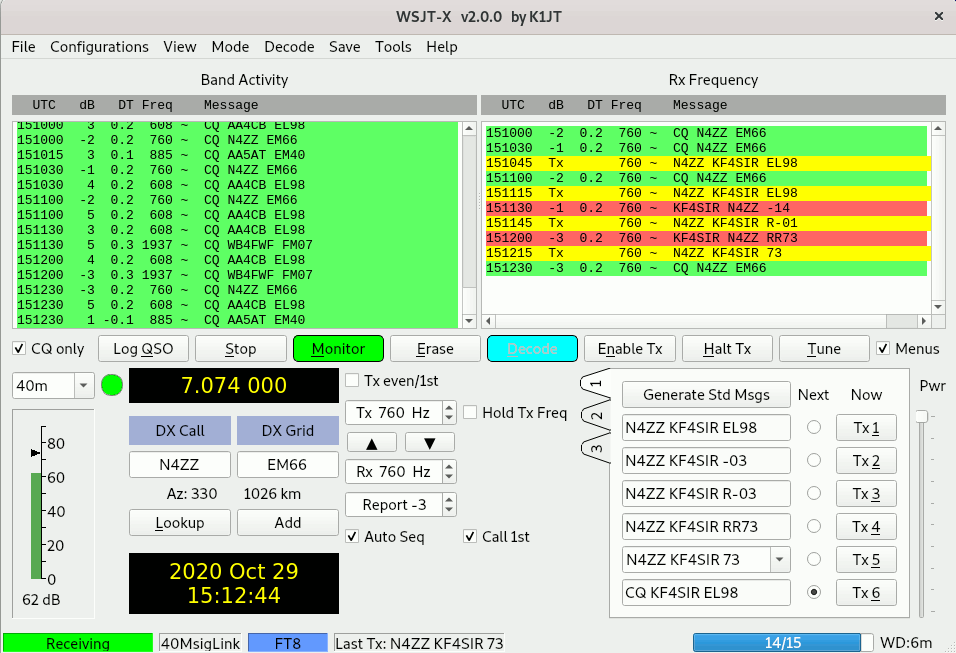
Task: Increase the Rx 760 Hz frequency spinner
Action: tap(449, 466)
